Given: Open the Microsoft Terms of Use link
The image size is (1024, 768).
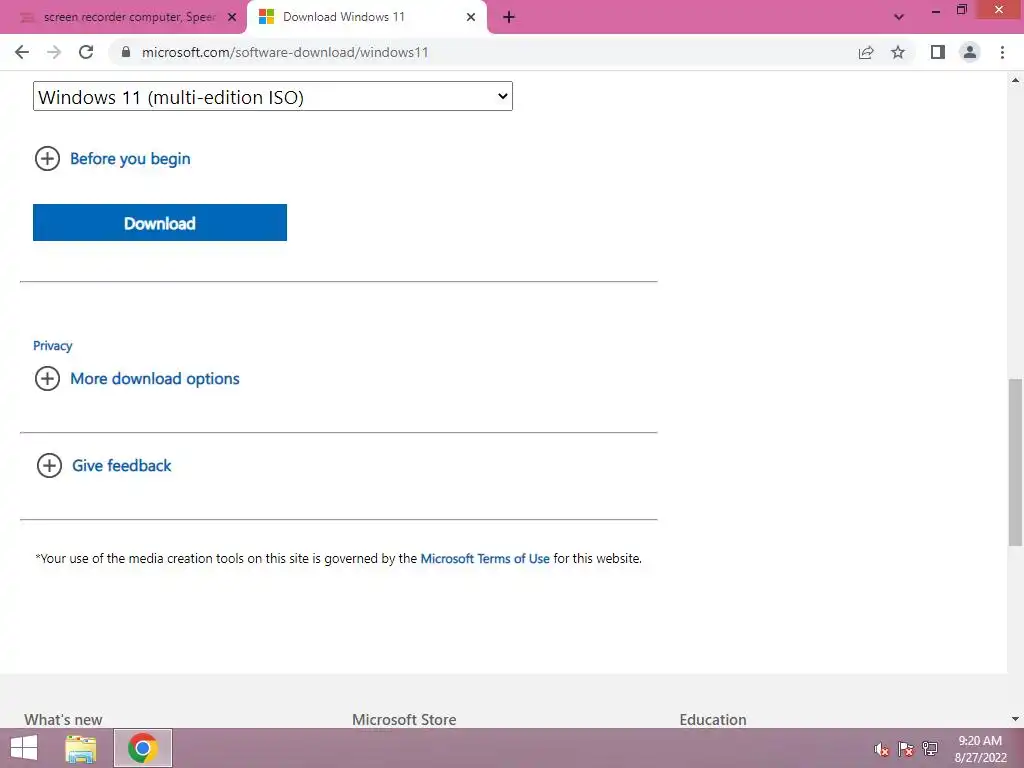Looking at the screenshot, I should pos(485,558).
